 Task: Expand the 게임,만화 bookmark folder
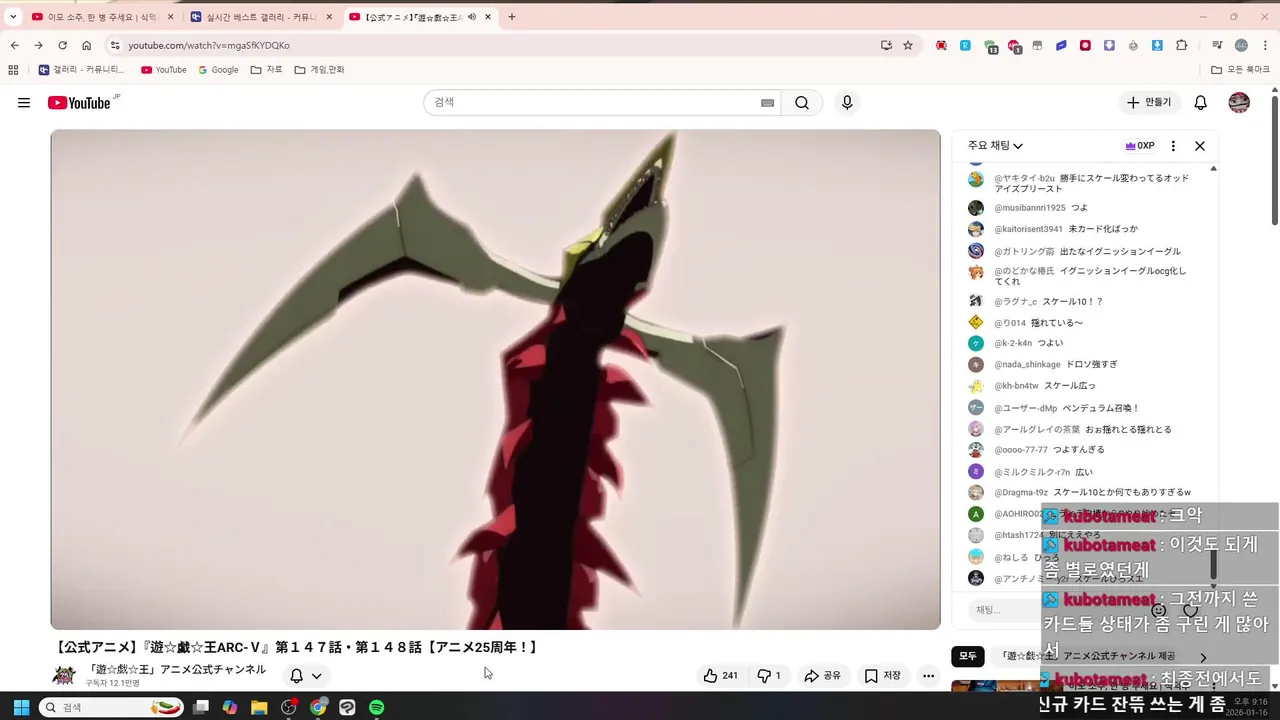click(x=320, y=70)
